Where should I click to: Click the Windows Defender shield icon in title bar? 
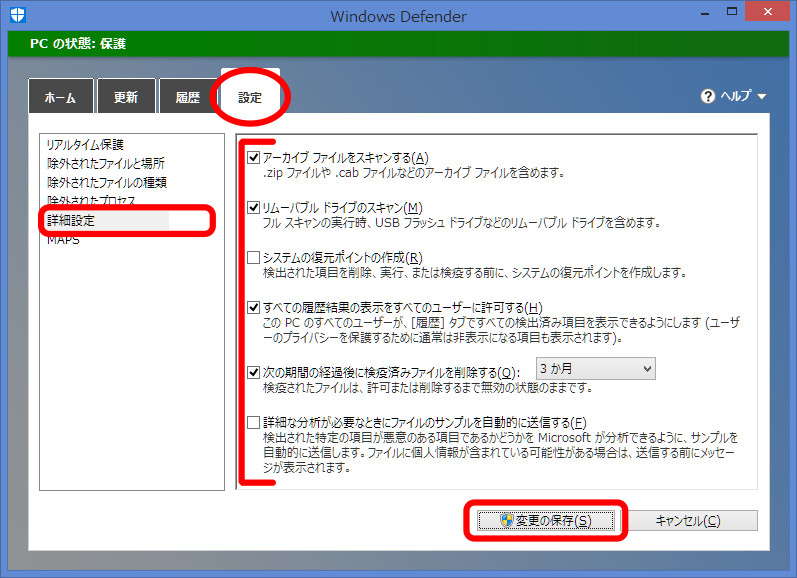pyautogui.click(x=18, y=15)
